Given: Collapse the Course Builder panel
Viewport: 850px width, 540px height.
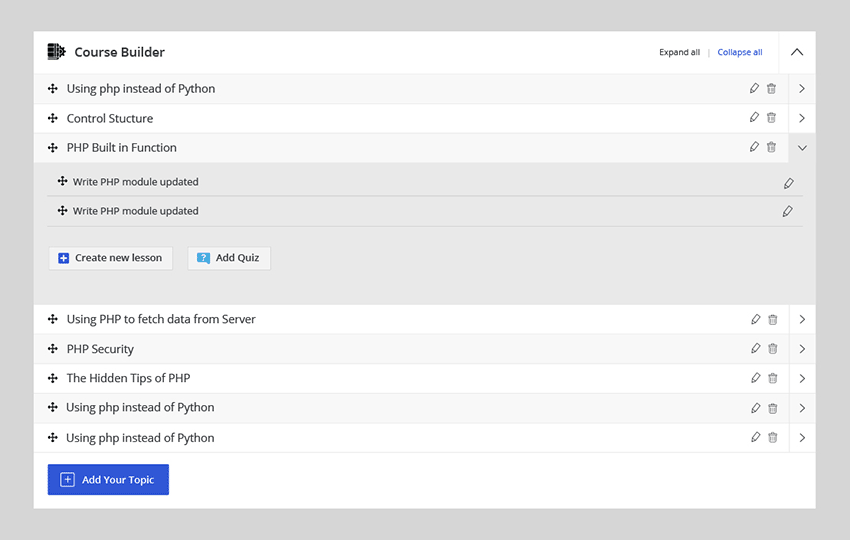Looking at the screenshot, I should coord(796,52).
